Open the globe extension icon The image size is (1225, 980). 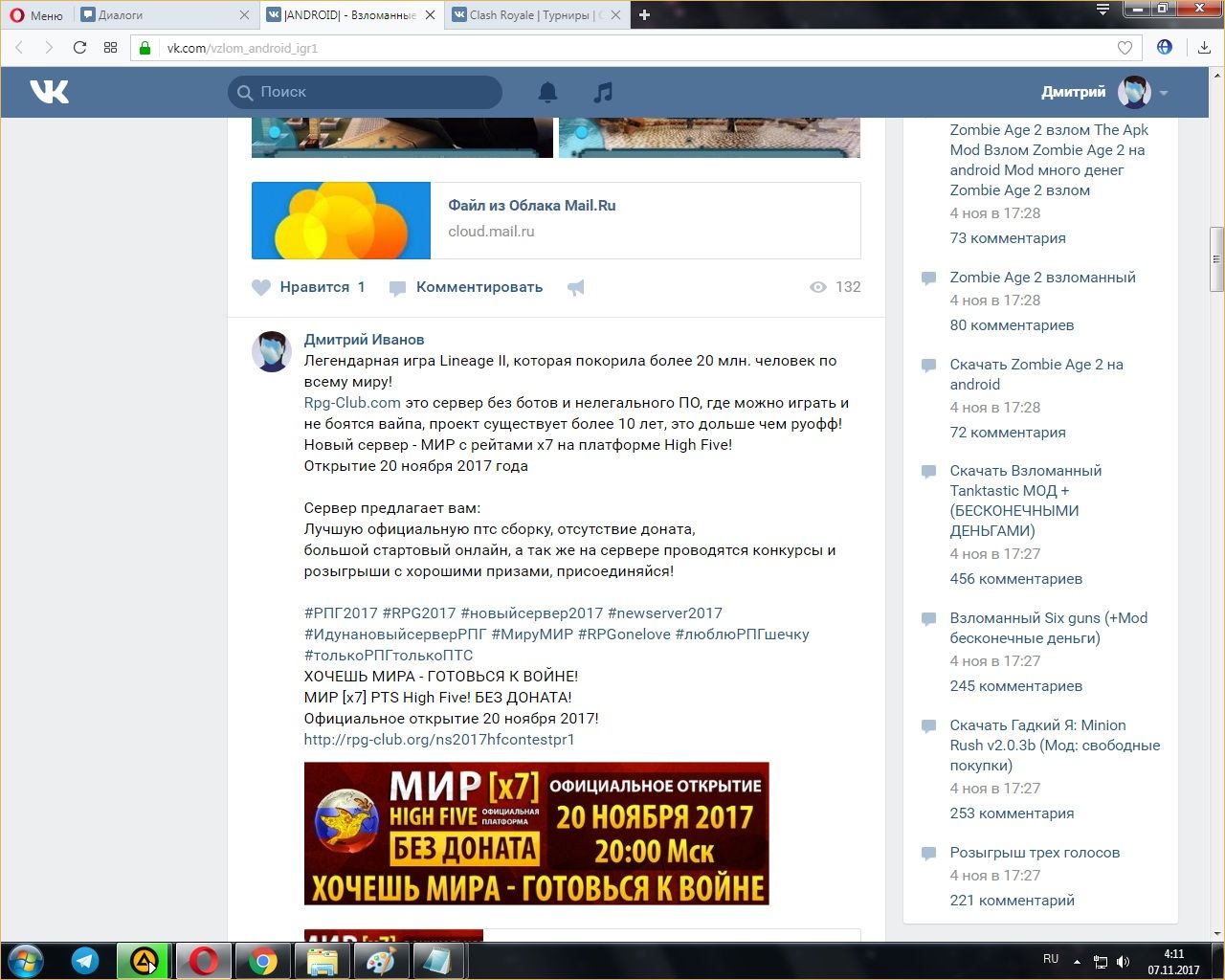tap(1165, 47)
